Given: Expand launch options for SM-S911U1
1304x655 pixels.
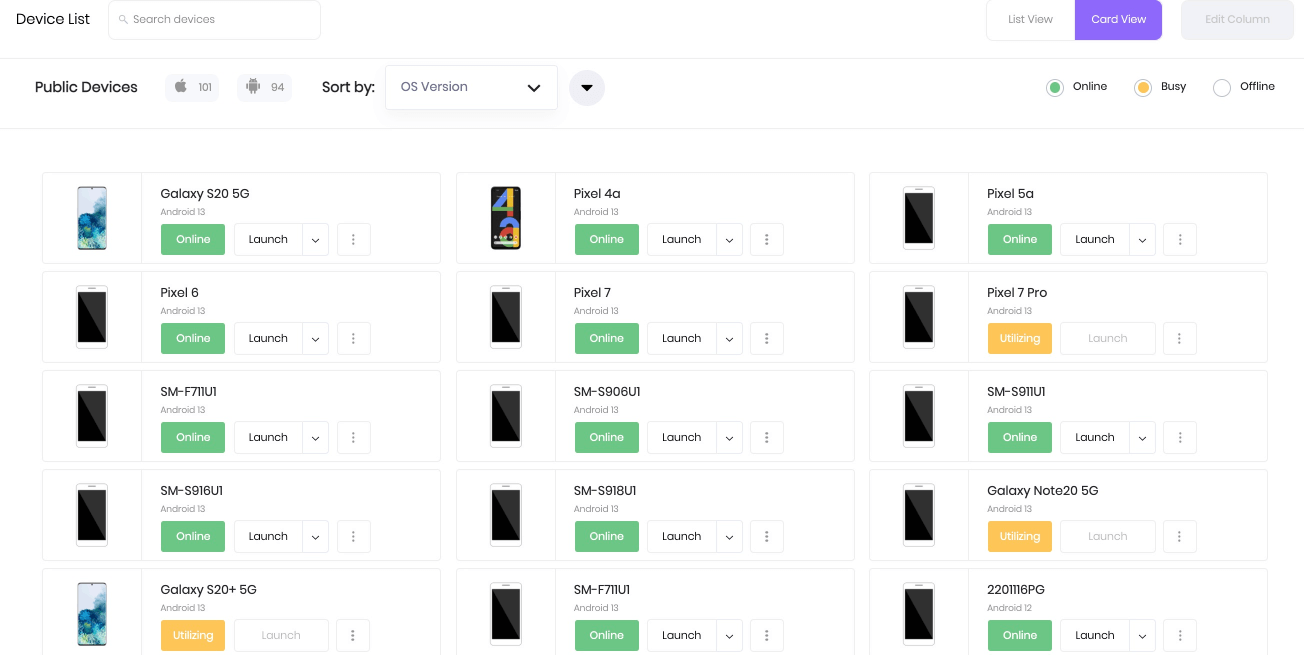Looking at the screenshot, I should tap(1142, 438).
